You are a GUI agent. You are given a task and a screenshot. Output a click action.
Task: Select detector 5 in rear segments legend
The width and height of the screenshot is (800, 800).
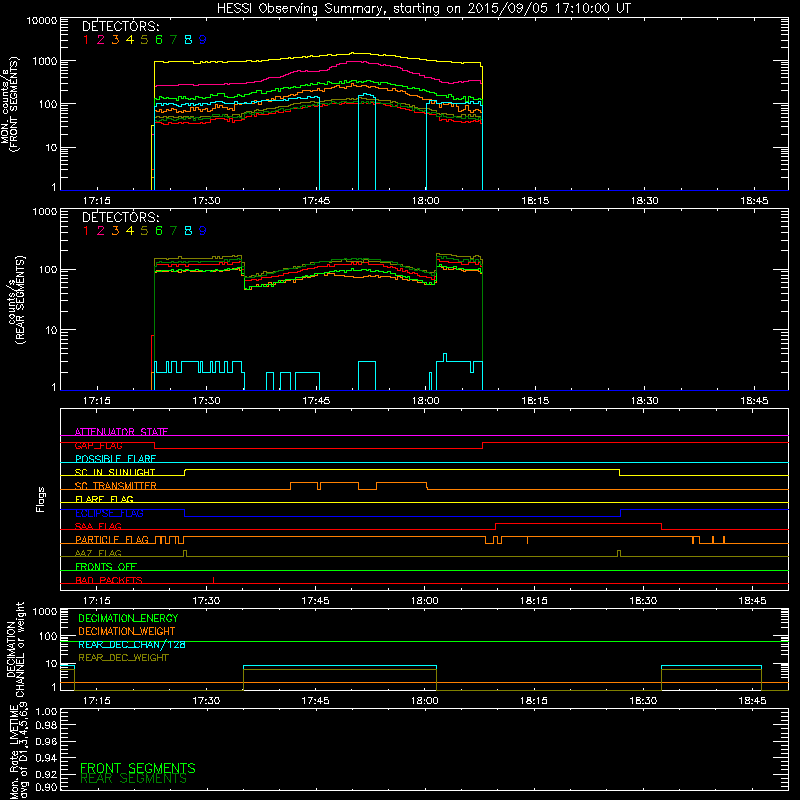point(144,231)
